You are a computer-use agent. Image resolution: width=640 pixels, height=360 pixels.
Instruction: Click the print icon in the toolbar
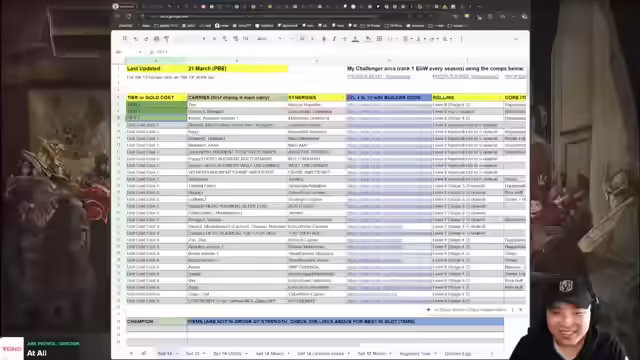pyautogui.click(x=156, y=39)
